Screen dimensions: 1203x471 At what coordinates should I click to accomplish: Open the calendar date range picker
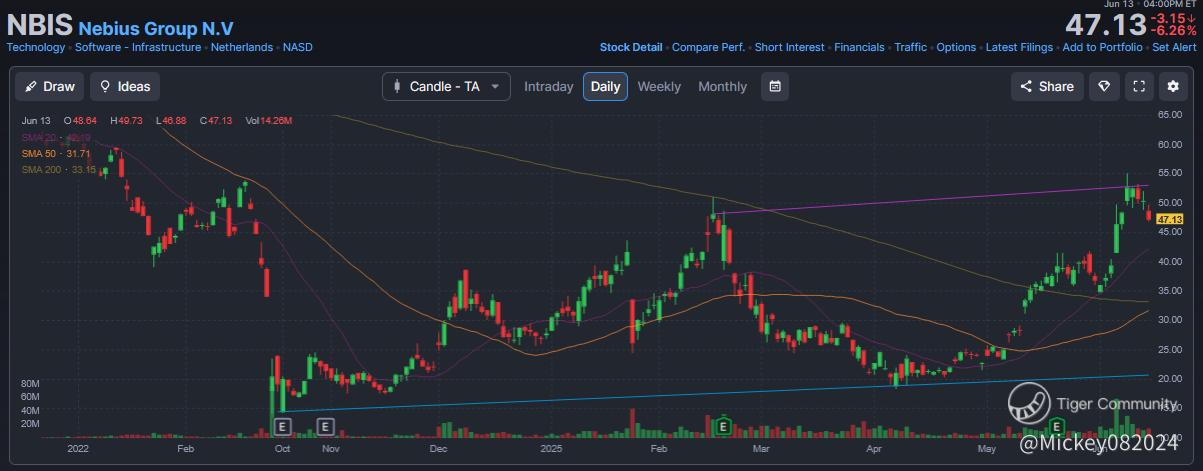point(775,86)
